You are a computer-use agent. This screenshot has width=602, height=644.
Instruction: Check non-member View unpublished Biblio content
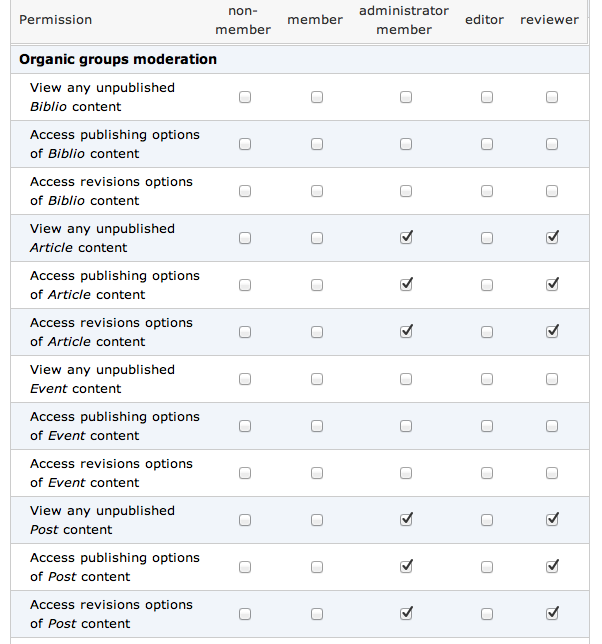point(245,97)
